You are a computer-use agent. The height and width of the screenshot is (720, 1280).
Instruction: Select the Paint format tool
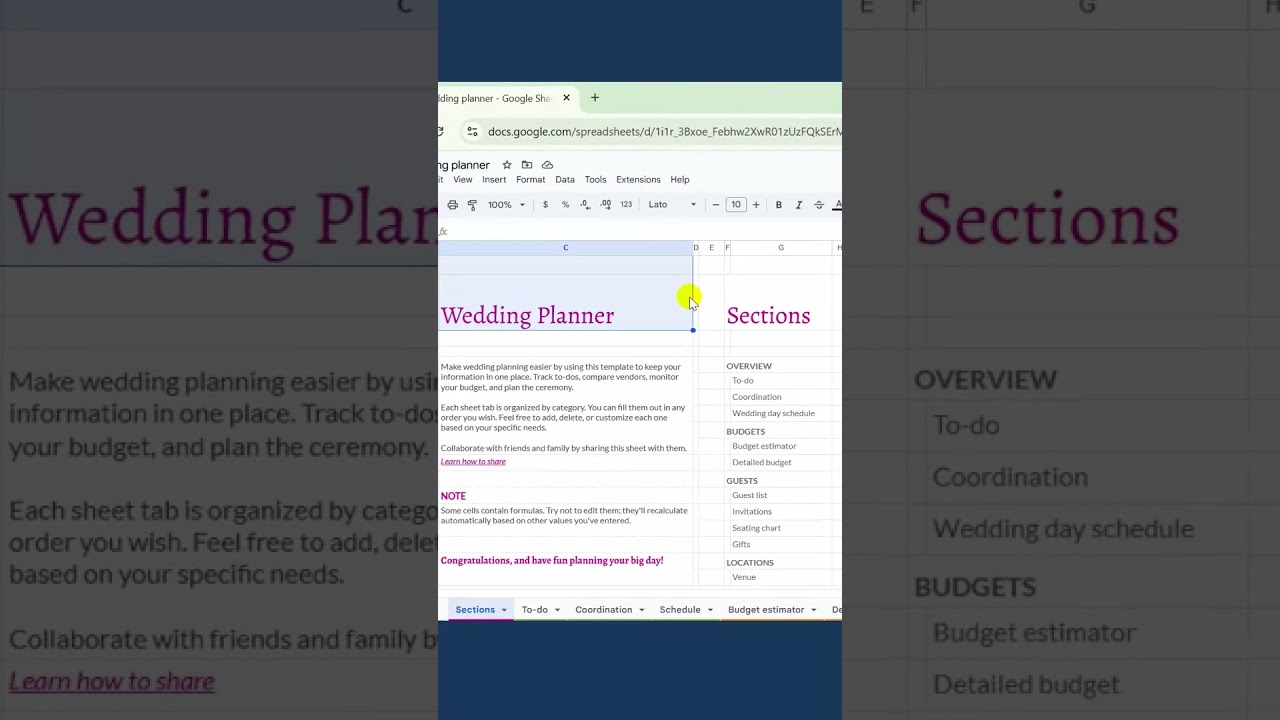[x=472, y=205]
